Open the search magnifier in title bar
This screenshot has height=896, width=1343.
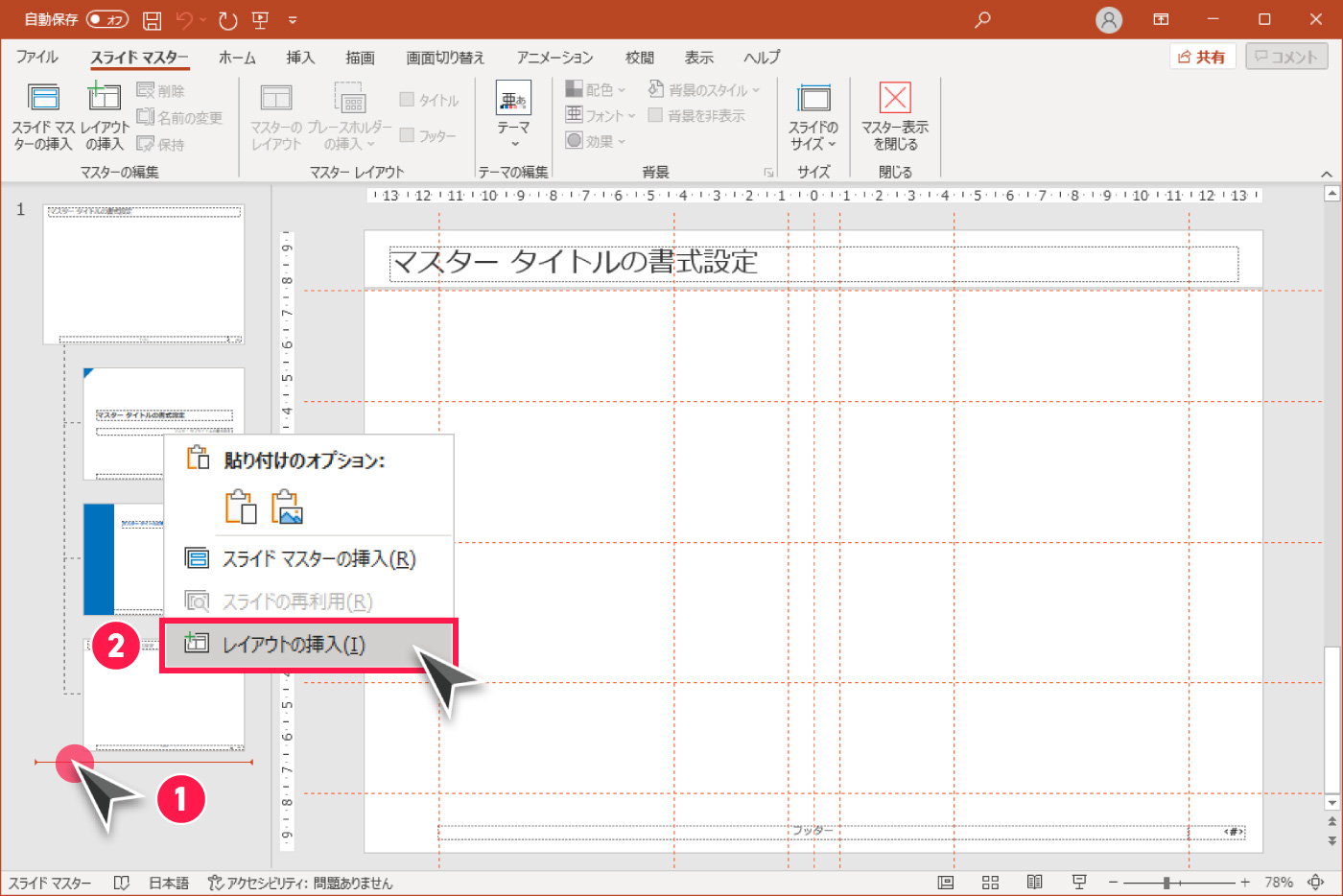point(982,19)
